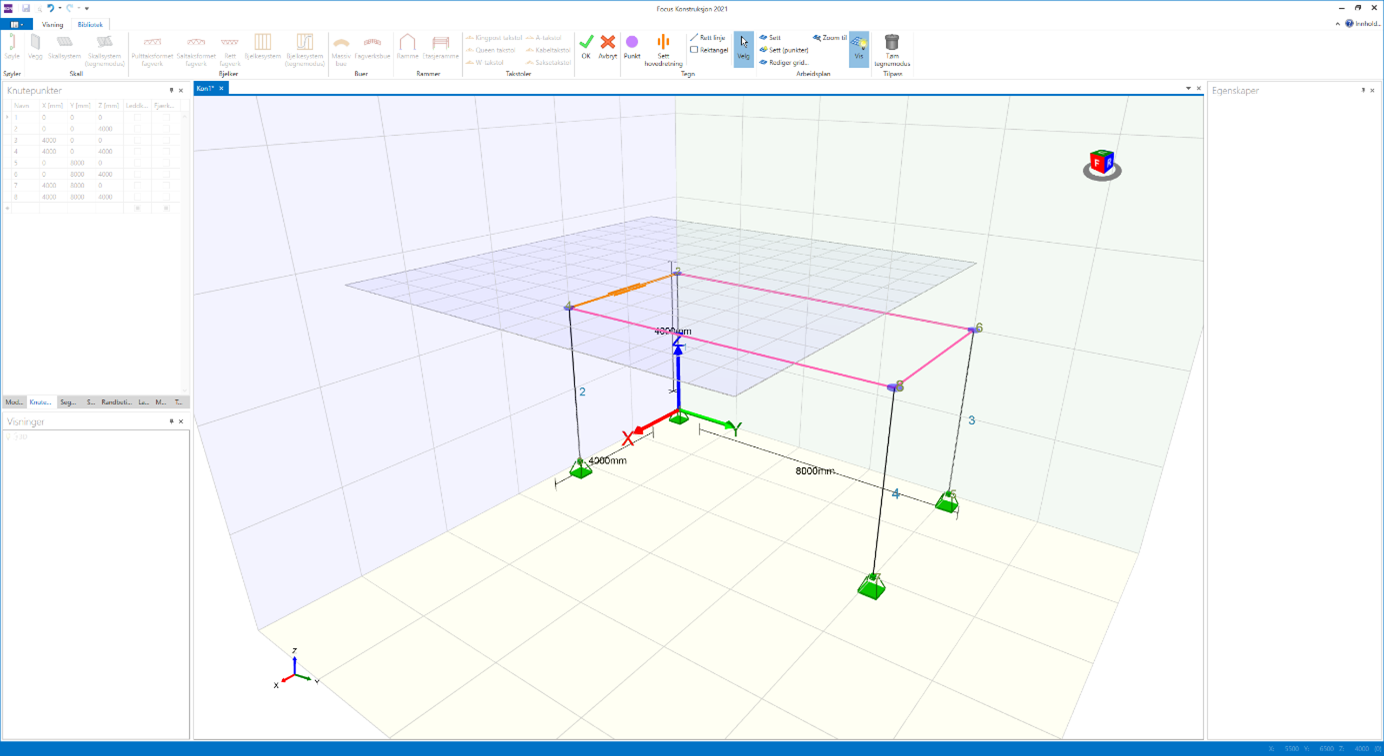Choose the Fagverkbue arch

[372, 47]
